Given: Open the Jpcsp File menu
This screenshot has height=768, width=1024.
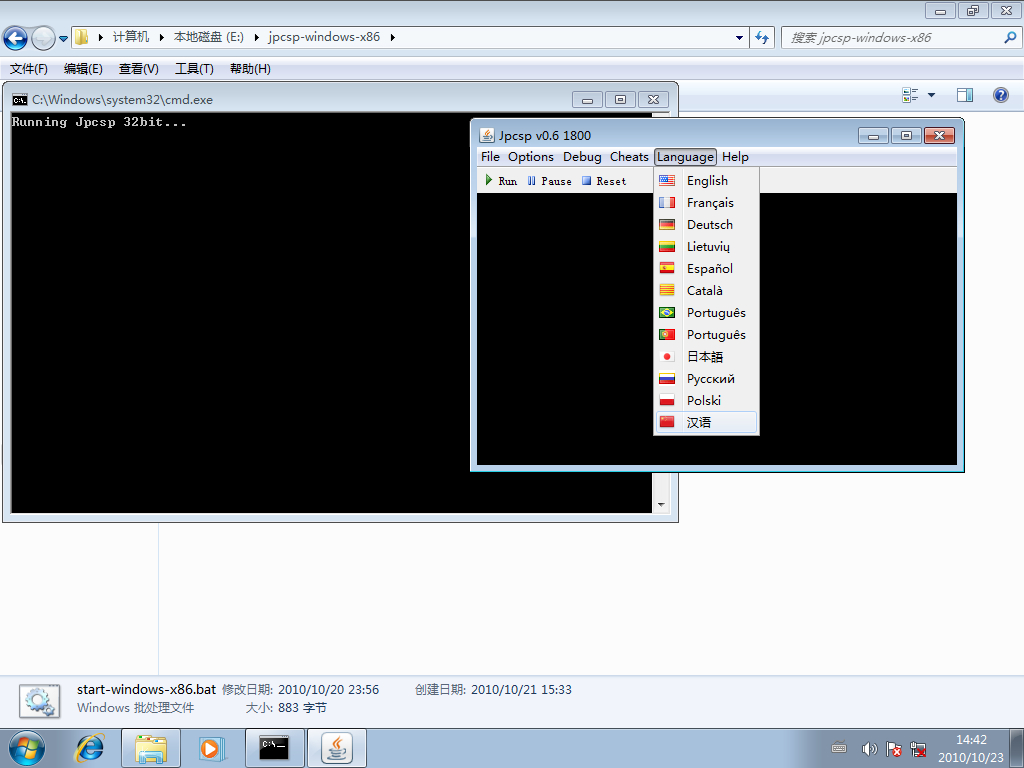Looking at the screenshot, I should [x=490, y=157].
